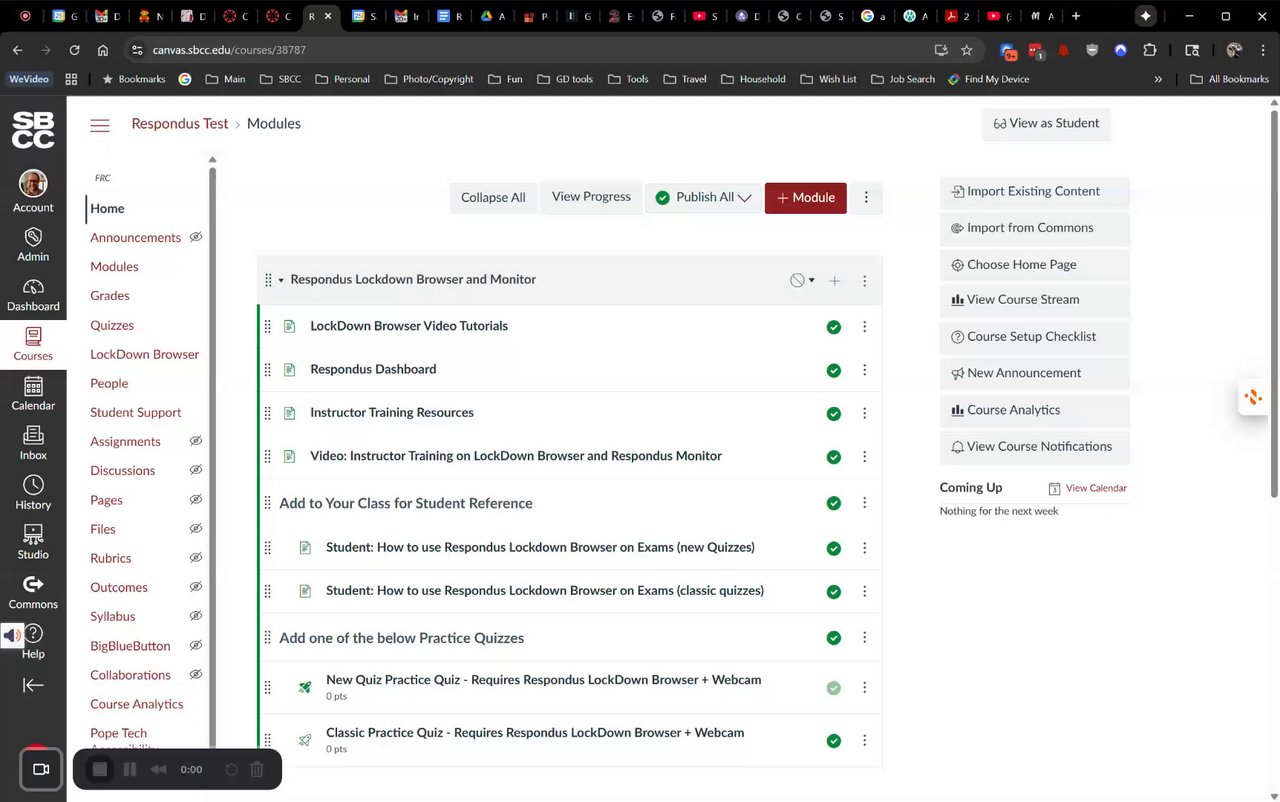Click the red add Module button
Screen dimensions: 1280x802
tap(805, 198)
